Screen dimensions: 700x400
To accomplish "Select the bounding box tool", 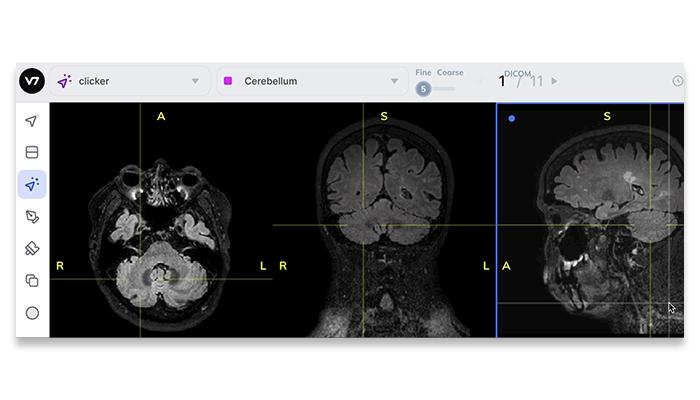I will [32, 152].
